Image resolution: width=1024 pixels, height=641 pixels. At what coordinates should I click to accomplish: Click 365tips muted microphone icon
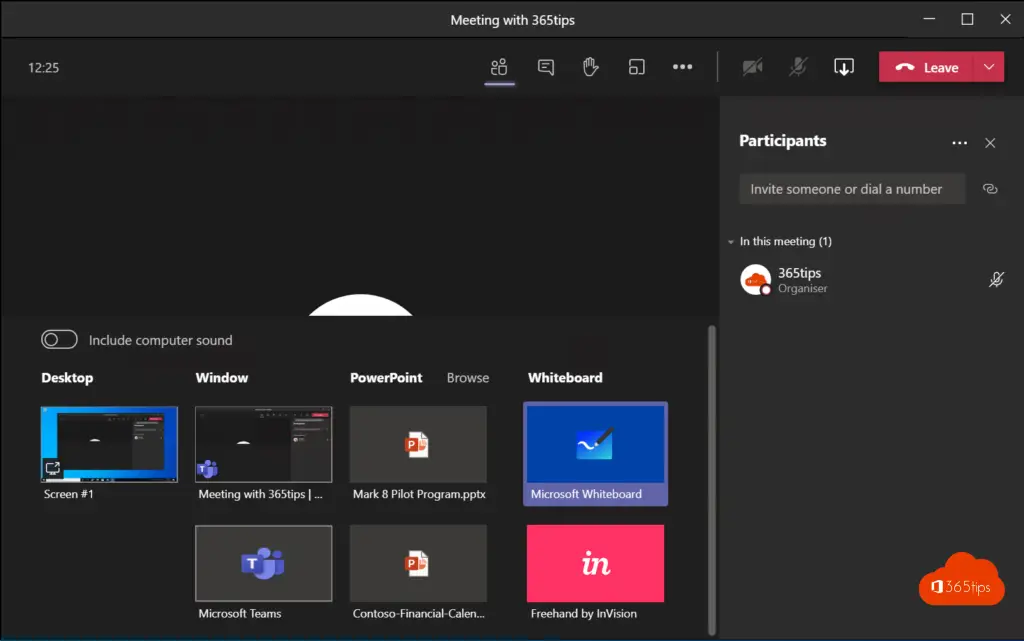tap(996, 279)
